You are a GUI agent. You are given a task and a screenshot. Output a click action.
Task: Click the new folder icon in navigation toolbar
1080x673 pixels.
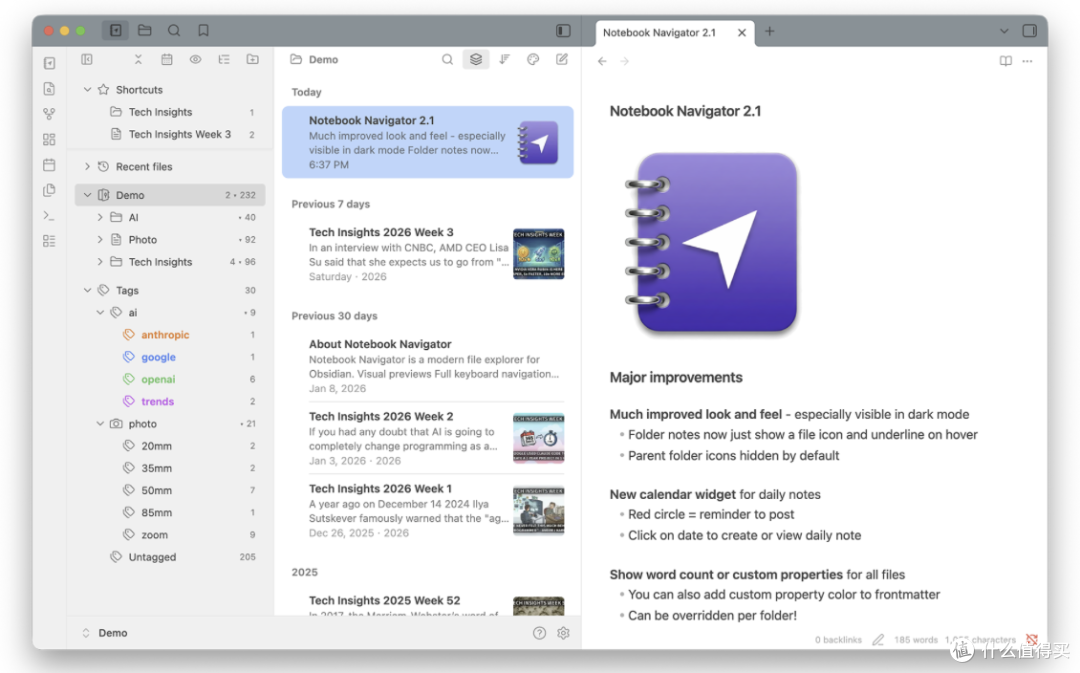point(253,60)
